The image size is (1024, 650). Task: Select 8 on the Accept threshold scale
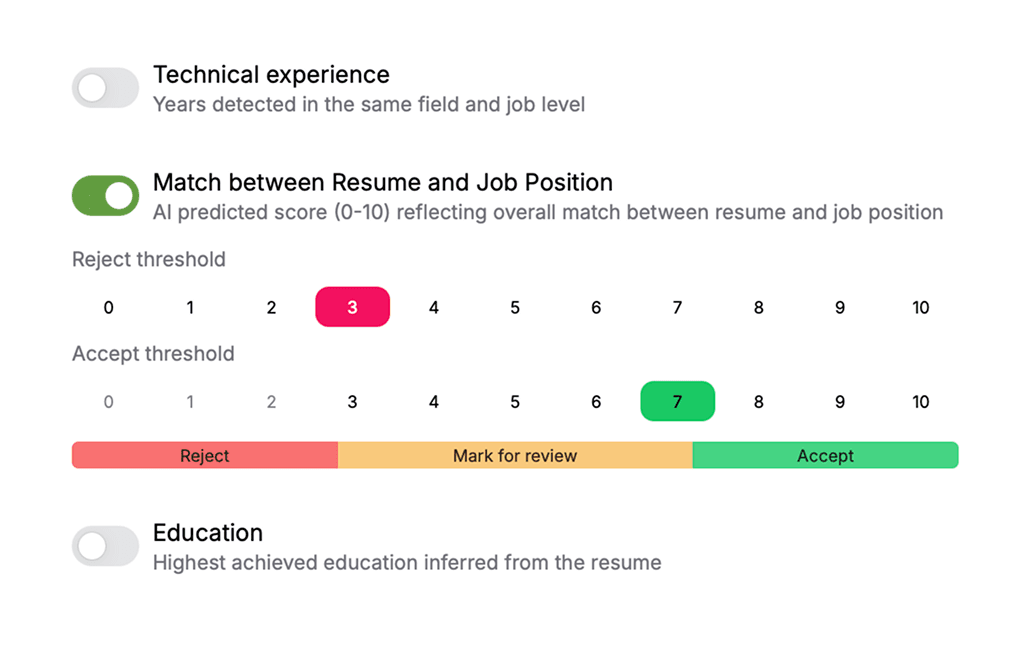click(758, 401)
